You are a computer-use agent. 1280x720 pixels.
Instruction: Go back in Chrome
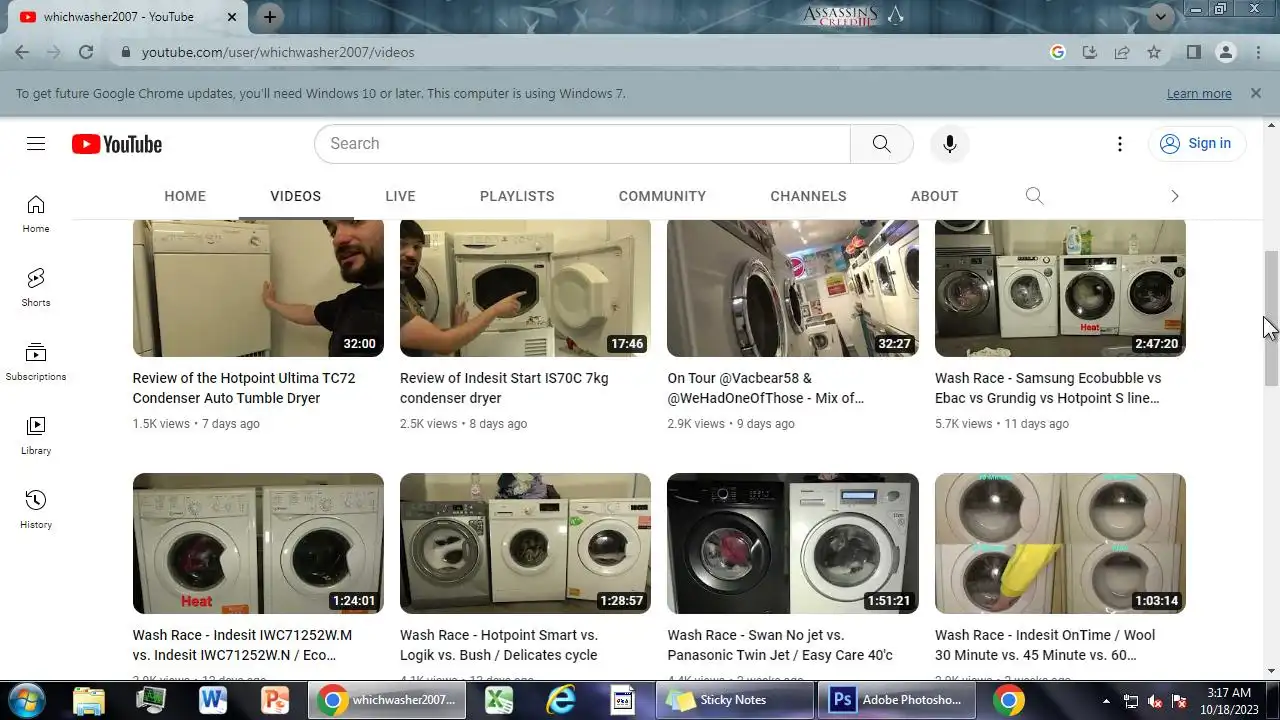pos(22,52)
